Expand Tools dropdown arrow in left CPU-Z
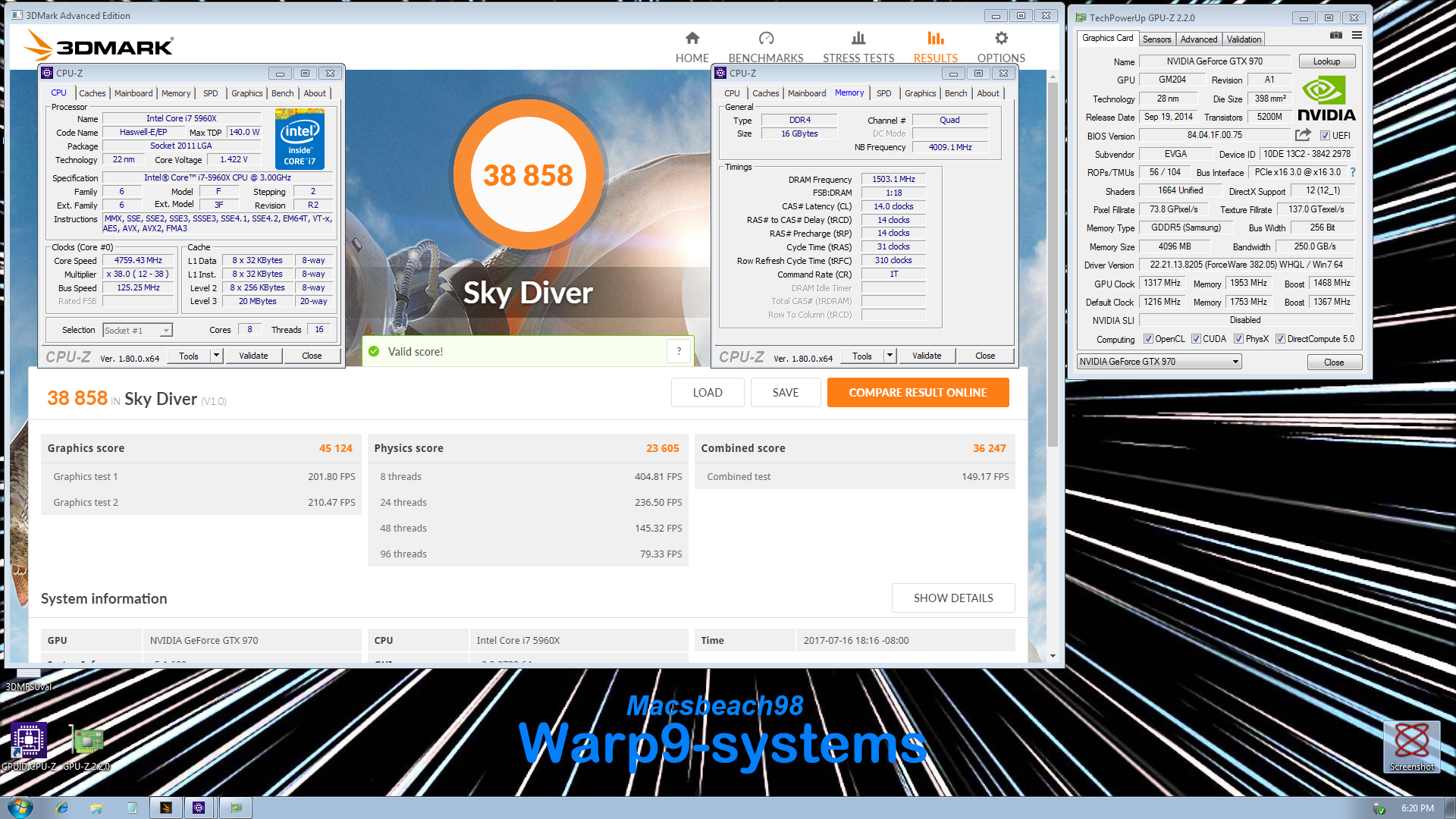 pyautogui.click(x=216, y=356)
